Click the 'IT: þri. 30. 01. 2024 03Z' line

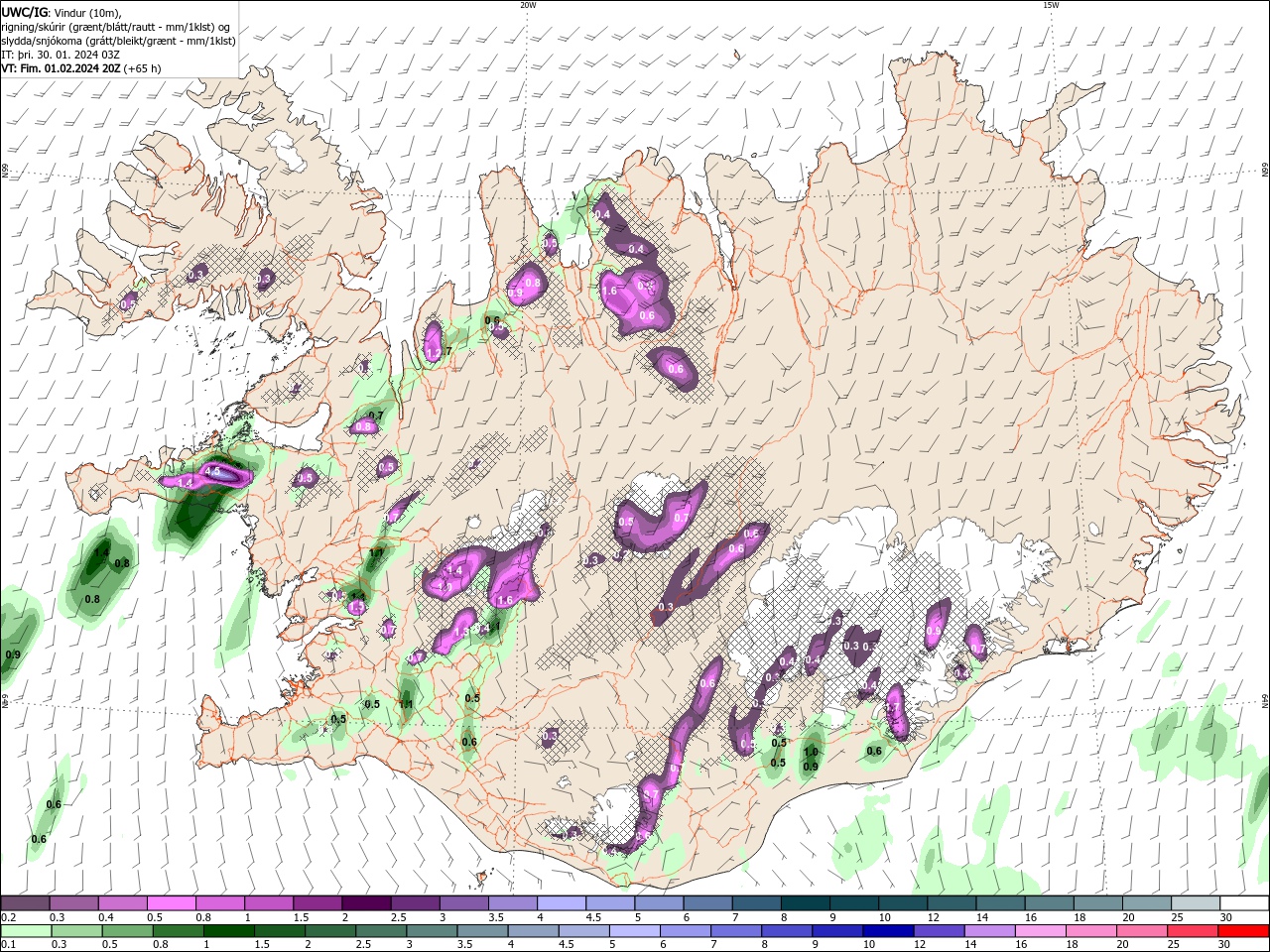click(x=61, y=55)
